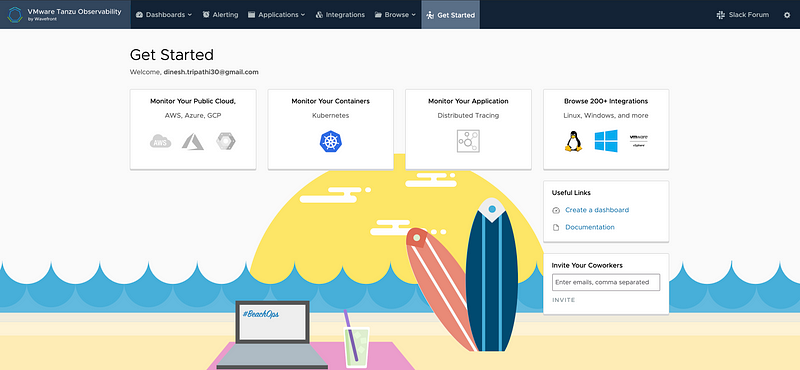Image resolution: width=800 pixels, height=370 pixels.
Task: Open the settings gear icon
Action: point(787,15)
